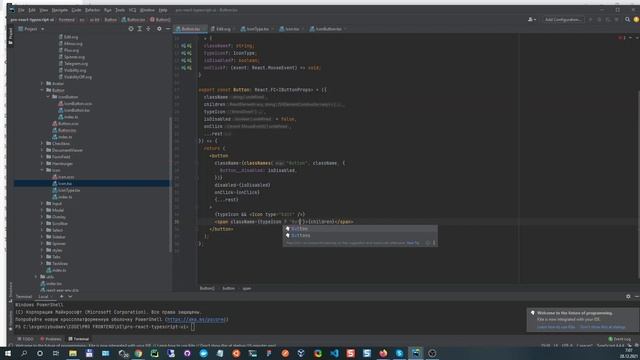Collapse the Button folder
The image size is (640, 360).
click(42, 90)
